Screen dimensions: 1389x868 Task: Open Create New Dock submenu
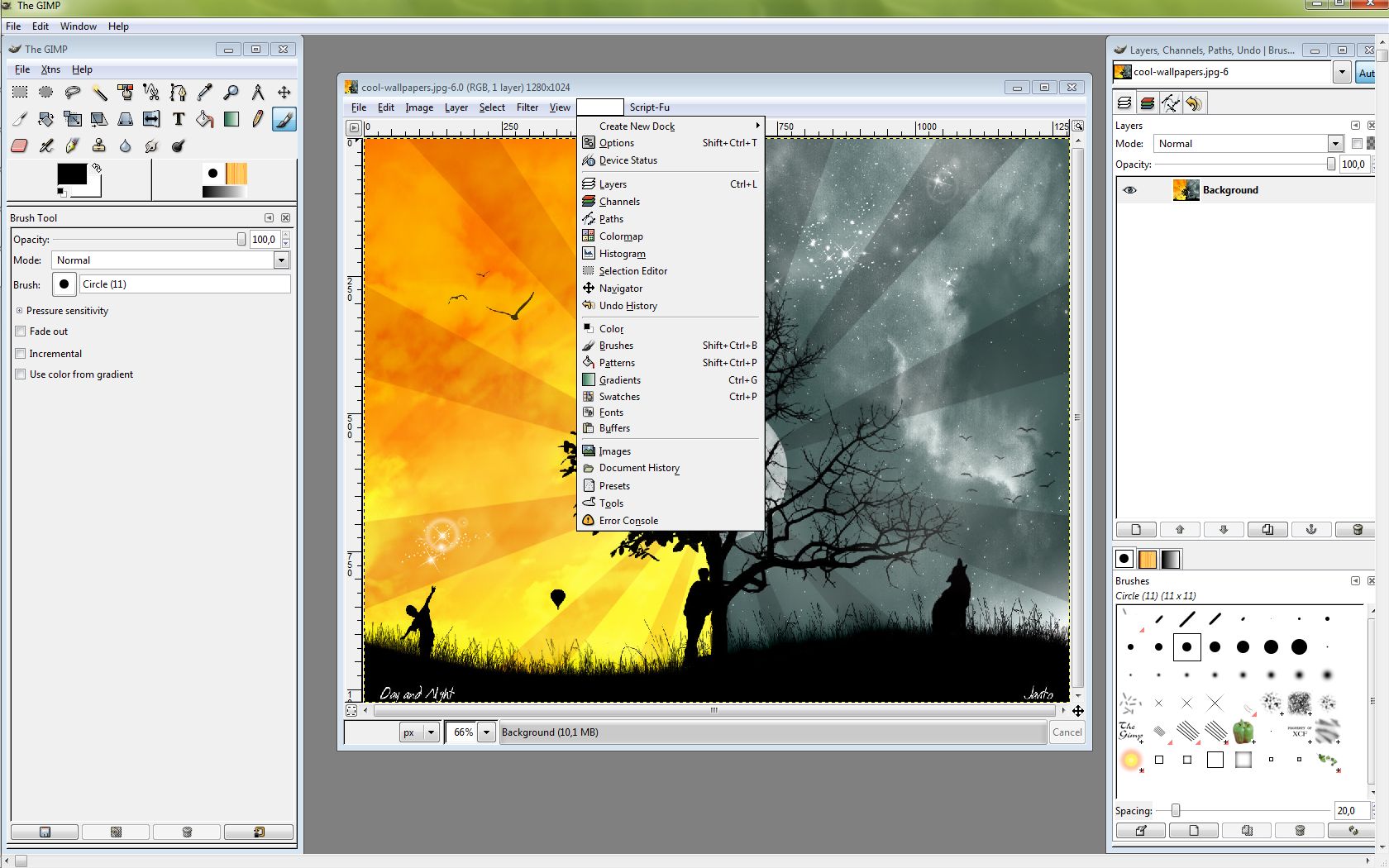(671, 126)
